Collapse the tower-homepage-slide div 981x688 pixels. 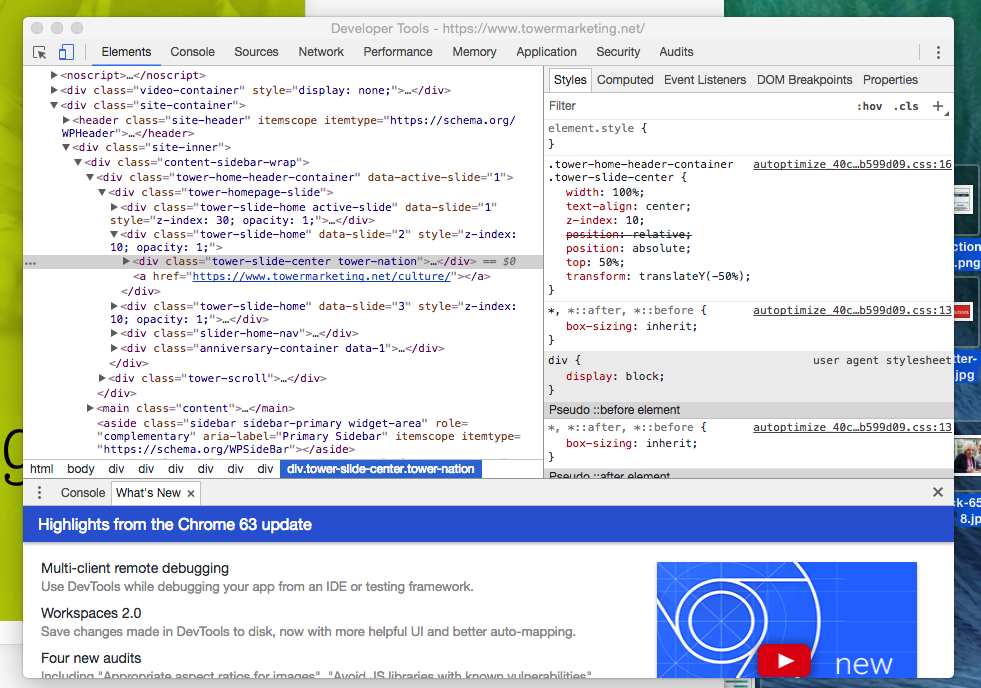pos(102,193)
